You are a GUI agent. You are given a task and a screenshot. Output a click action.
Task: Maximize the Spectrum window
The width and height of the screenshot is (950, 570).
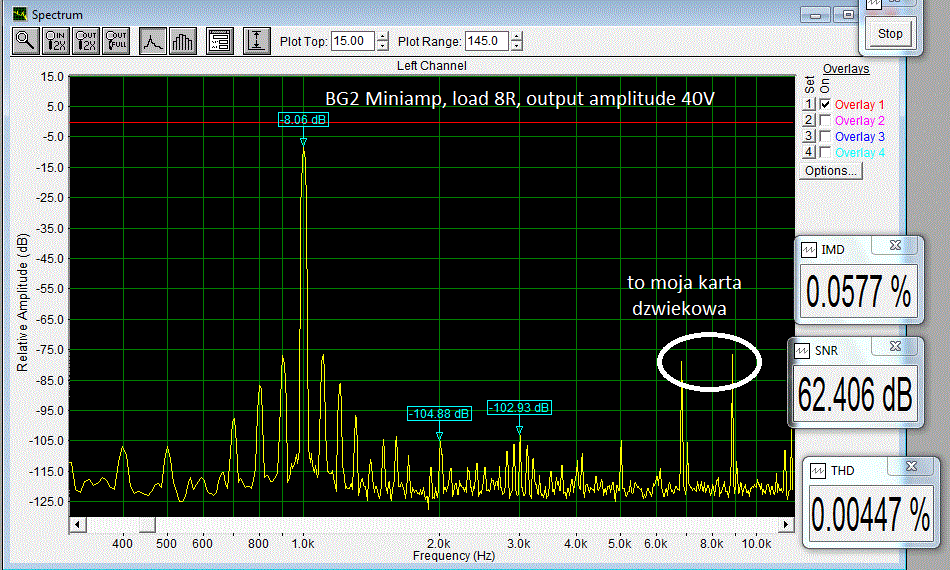pyautogui.click(x=848, y=15)
